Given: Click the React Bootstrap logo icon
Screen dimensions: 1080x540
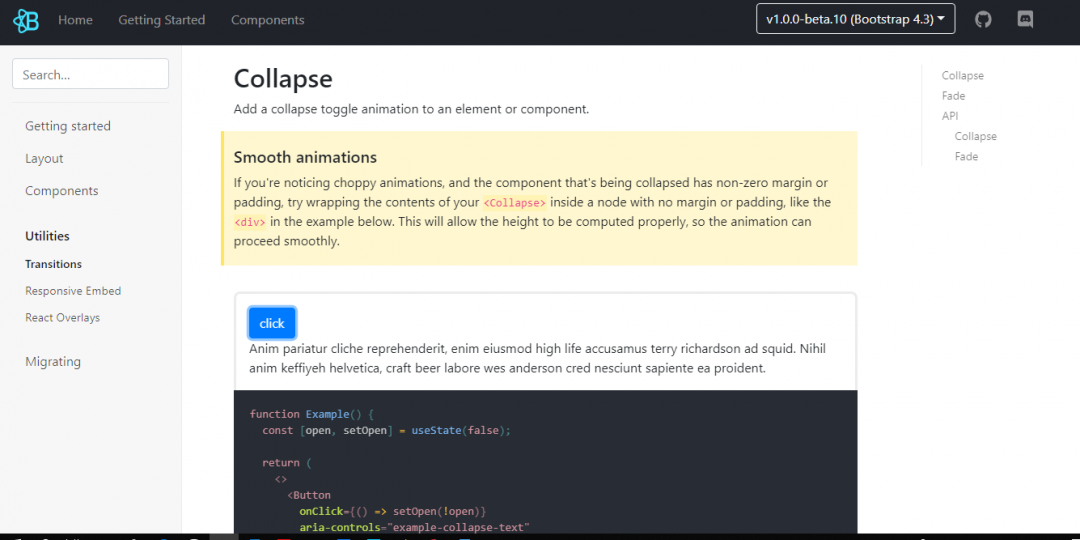Looking at the screenshot, I should tap(26, 21).
